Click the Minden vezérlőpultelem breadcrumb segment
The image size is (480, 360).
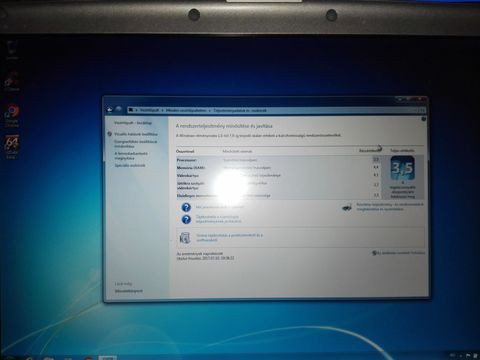click(186, 110)
